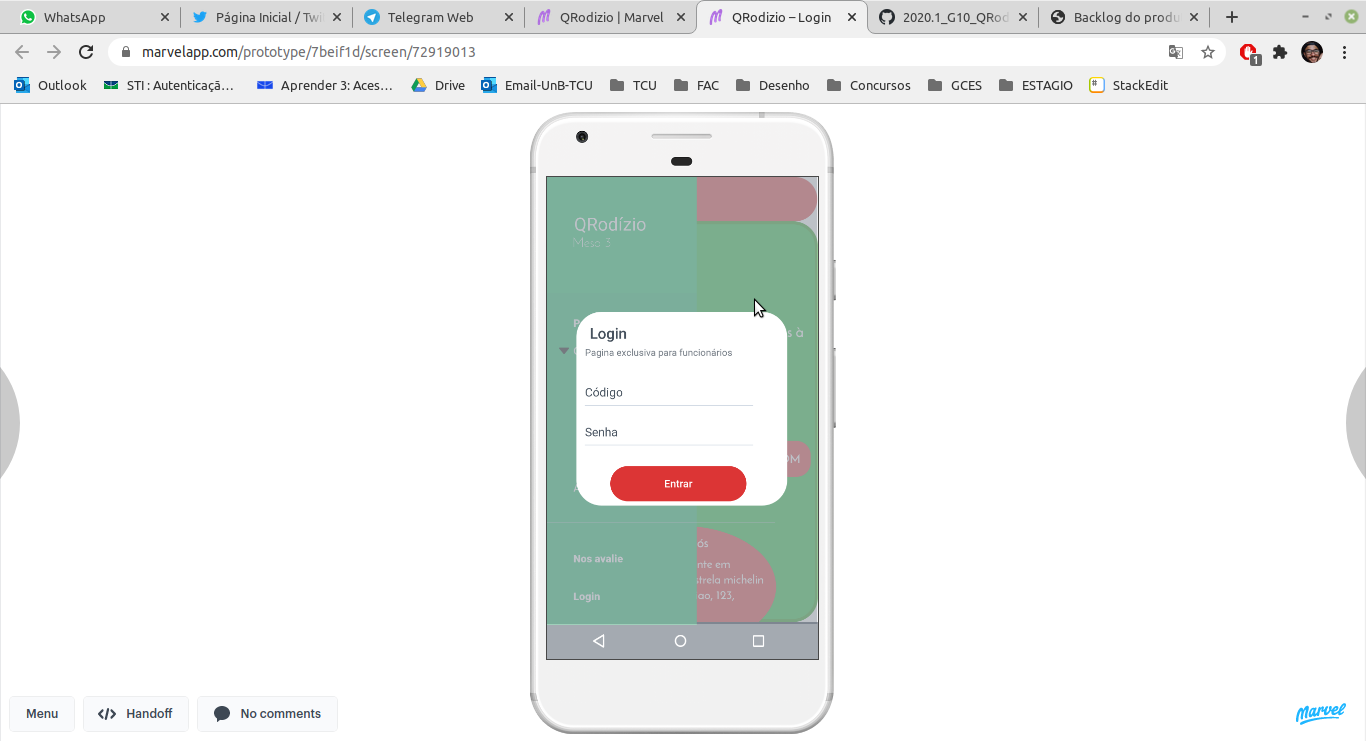Open the STI : Autenticação bookmark
The image size is (1366, 741).
pyautogui.click(x=168, y=85)
